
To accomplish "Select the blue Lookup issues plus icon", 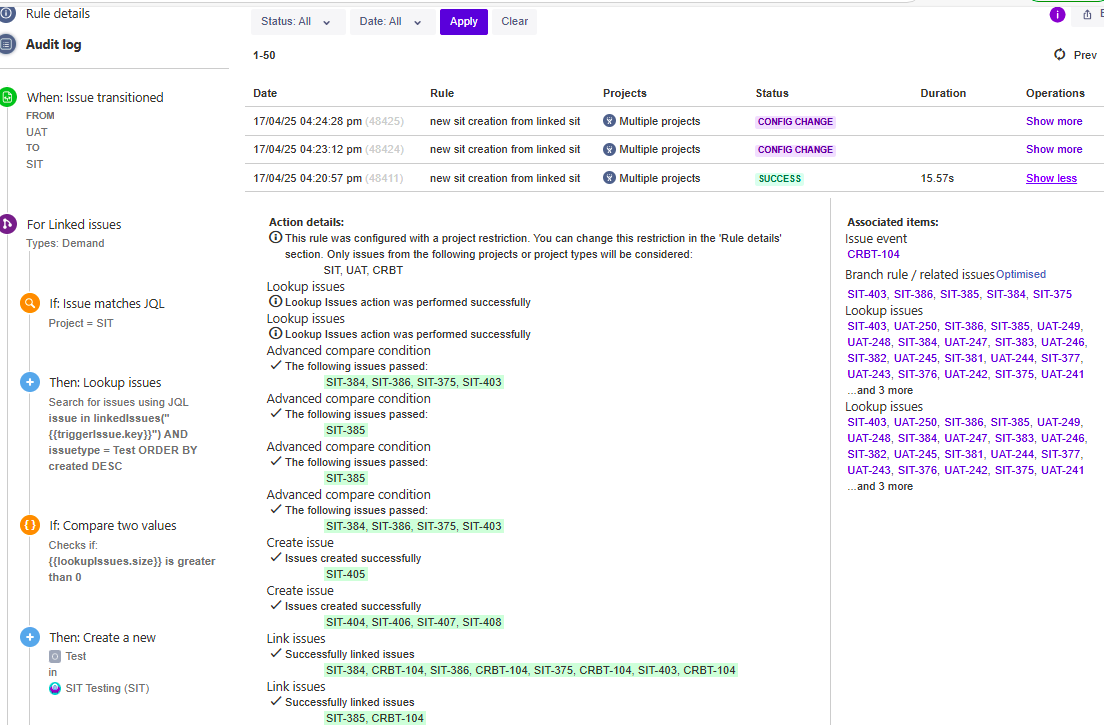I will [30, 382].
